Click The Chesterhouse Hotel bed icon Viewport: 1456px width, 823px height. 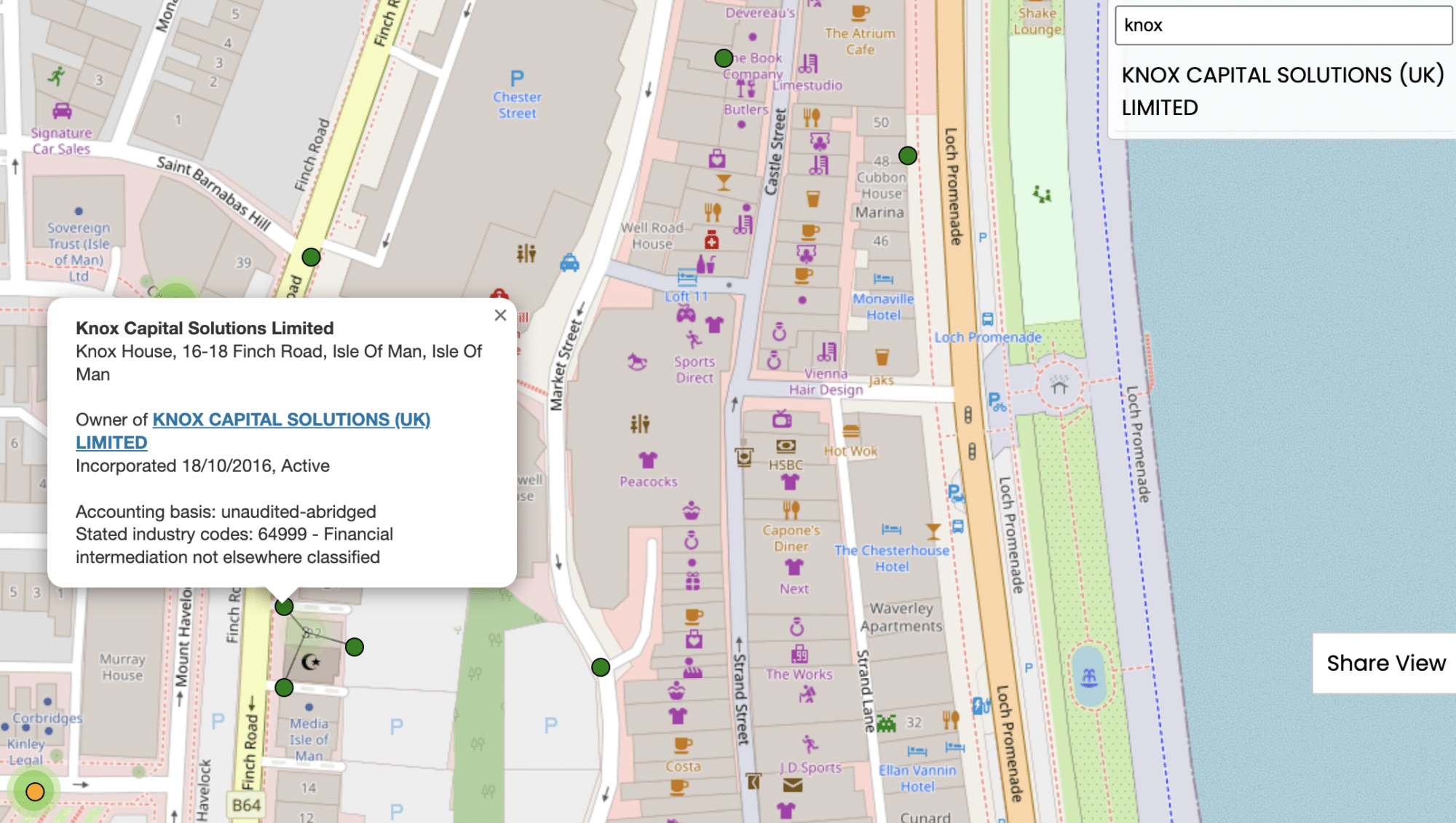pyautogui.click(x=891, y=529)
